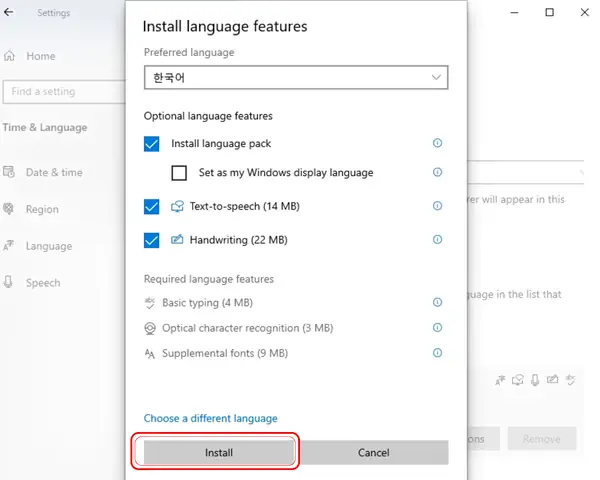Show info about Text-to-speech feature
Image resolution: width=600 pixels, height=480 pixels.
coord(437,206)
